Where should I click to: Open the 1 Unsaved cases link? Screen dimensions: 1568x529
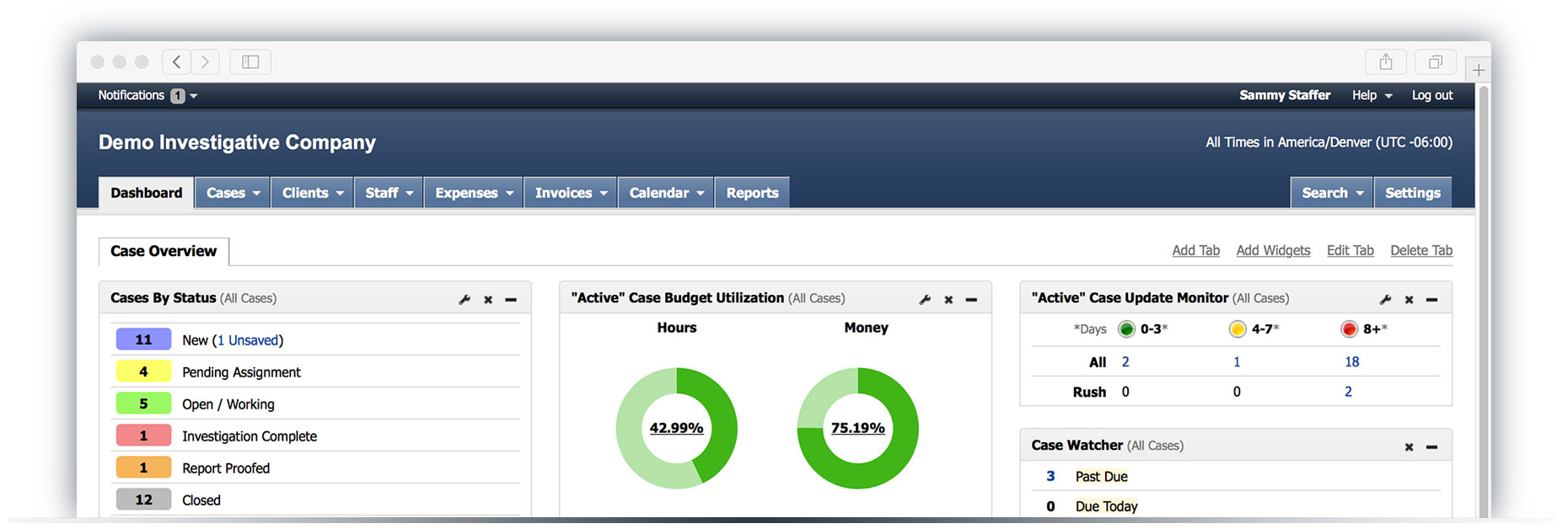[x=248, y=340]
